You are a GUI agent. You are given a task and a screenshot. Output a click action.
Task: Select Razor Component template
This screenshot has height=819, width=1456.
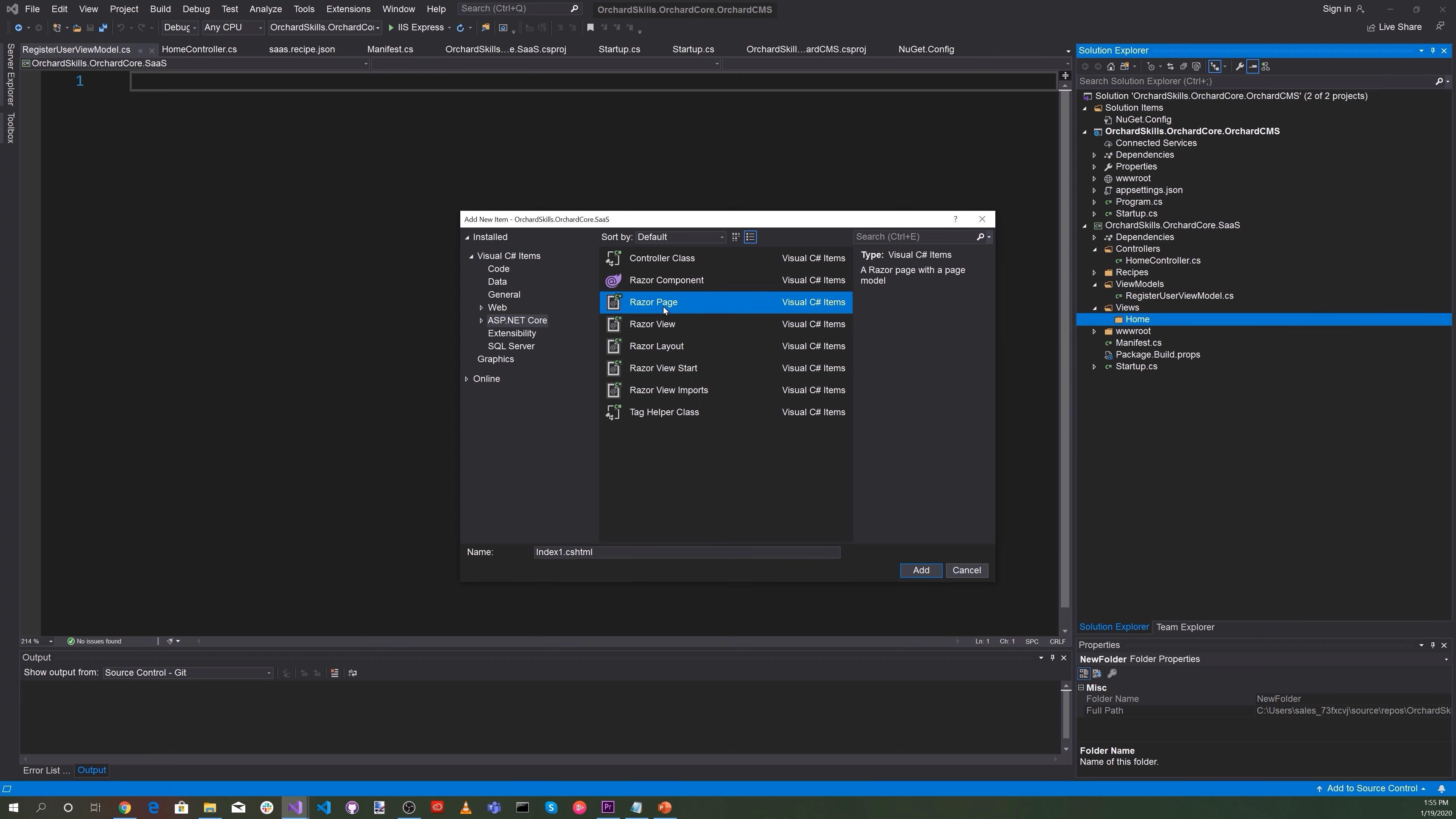click(x=726, y=280)
